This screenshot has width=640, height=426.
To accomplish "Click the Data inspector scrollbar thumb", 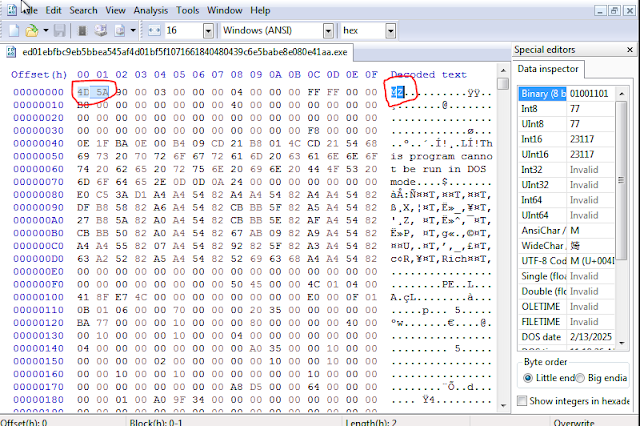I will pyautogui.click(x=621, y=180).
